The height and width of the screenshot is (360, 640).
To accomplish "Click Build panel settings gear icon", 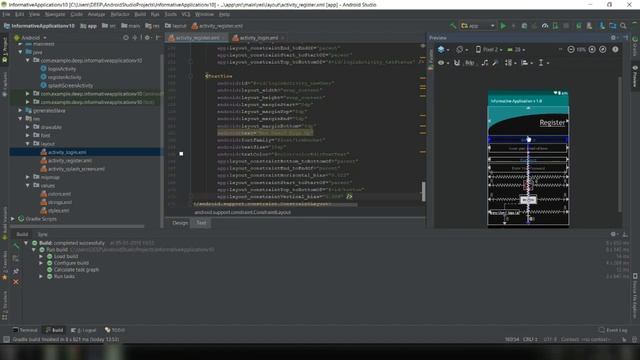I will [x=613, y=234].
